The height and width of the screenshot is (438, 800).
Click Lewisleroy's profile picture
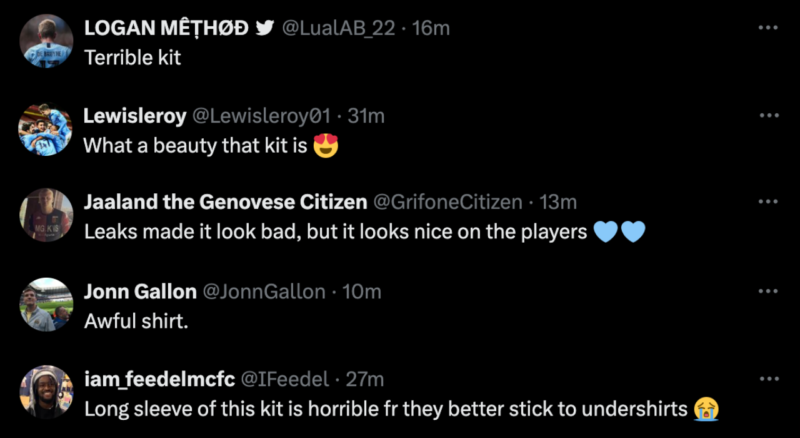(x=46, y=130)
